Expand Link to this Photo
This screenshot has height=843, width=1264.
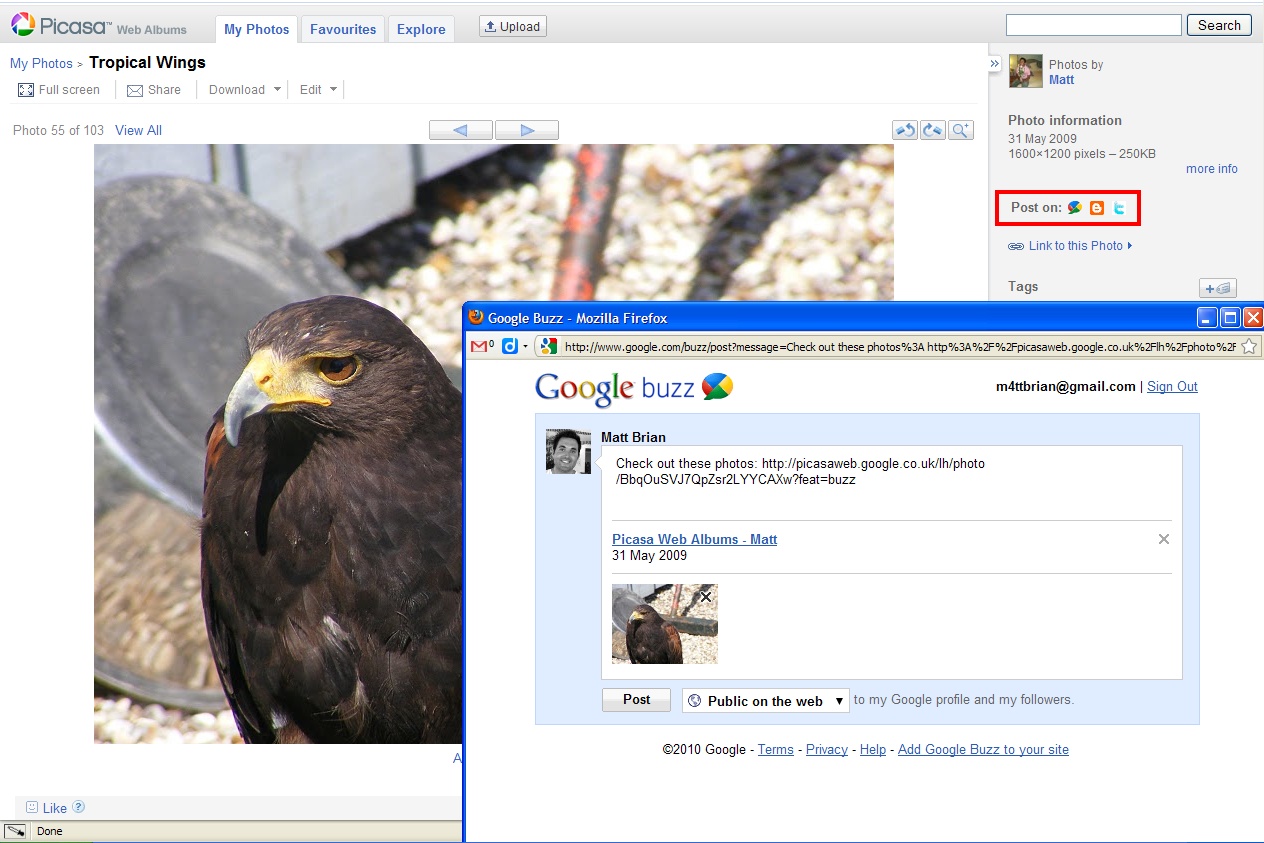[1070, 246]
